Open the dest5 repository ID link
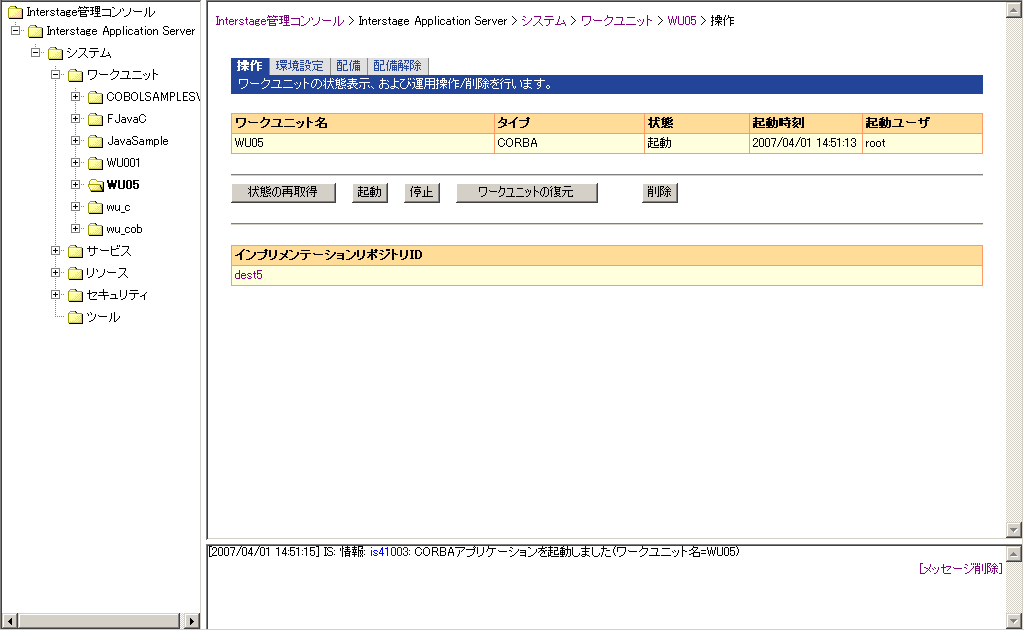 tap(248, 276)
